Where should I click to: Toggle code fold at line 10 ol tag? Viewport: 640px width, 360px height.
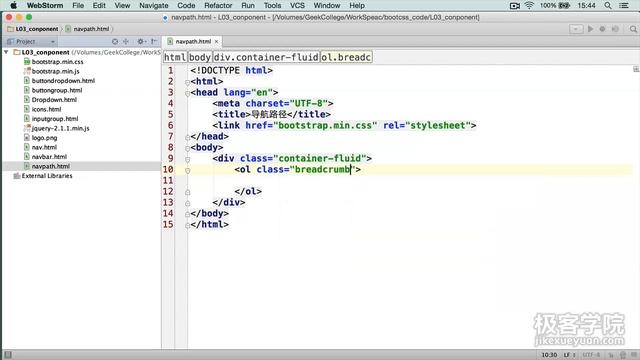point(187,170)
